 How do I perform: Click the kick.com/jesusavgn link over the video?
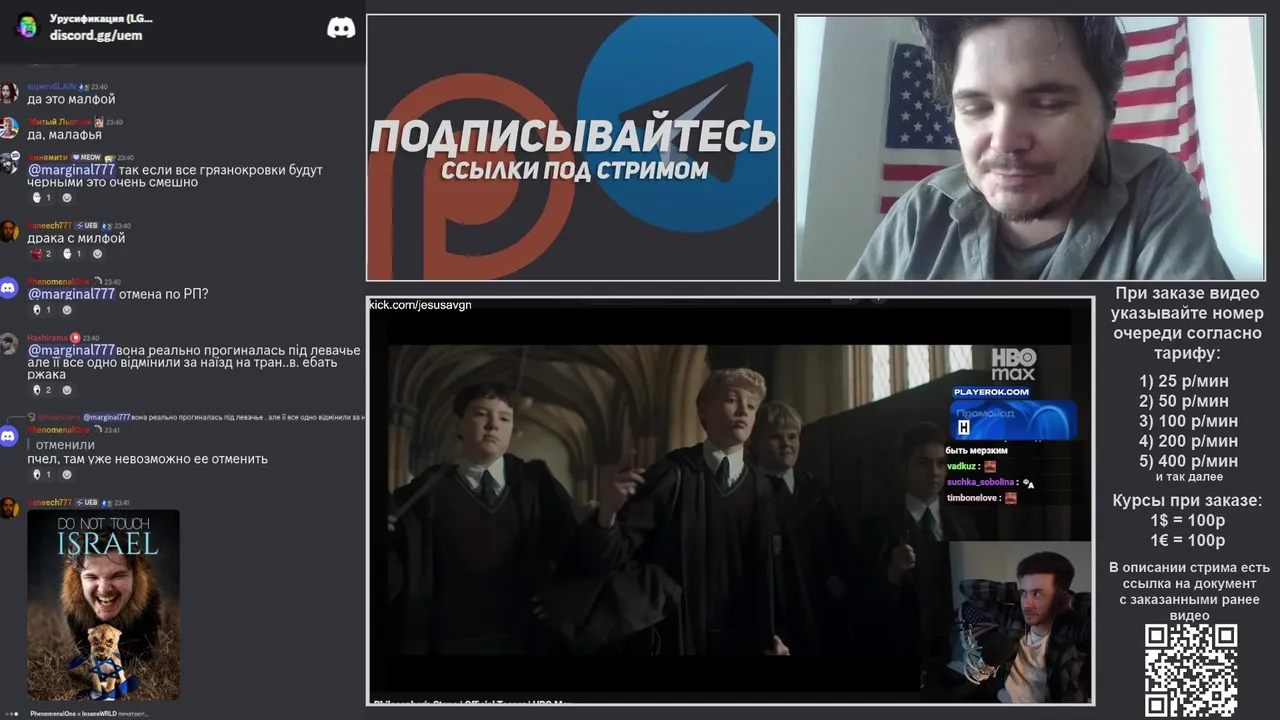coord(420,305)
